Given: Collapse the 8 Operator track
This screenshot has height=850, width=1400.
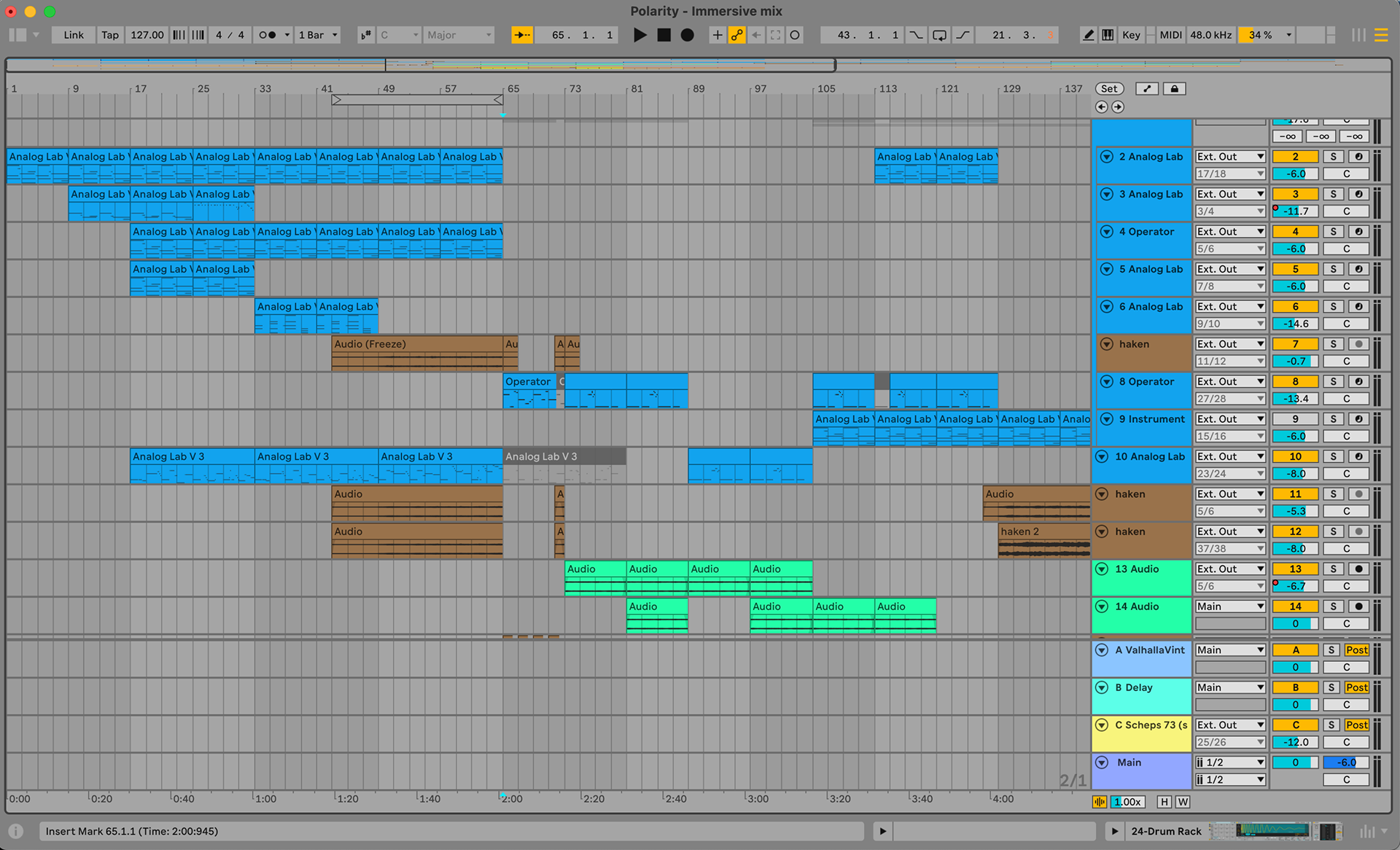Looking at the screenshot, I should tap(1106, 382).
